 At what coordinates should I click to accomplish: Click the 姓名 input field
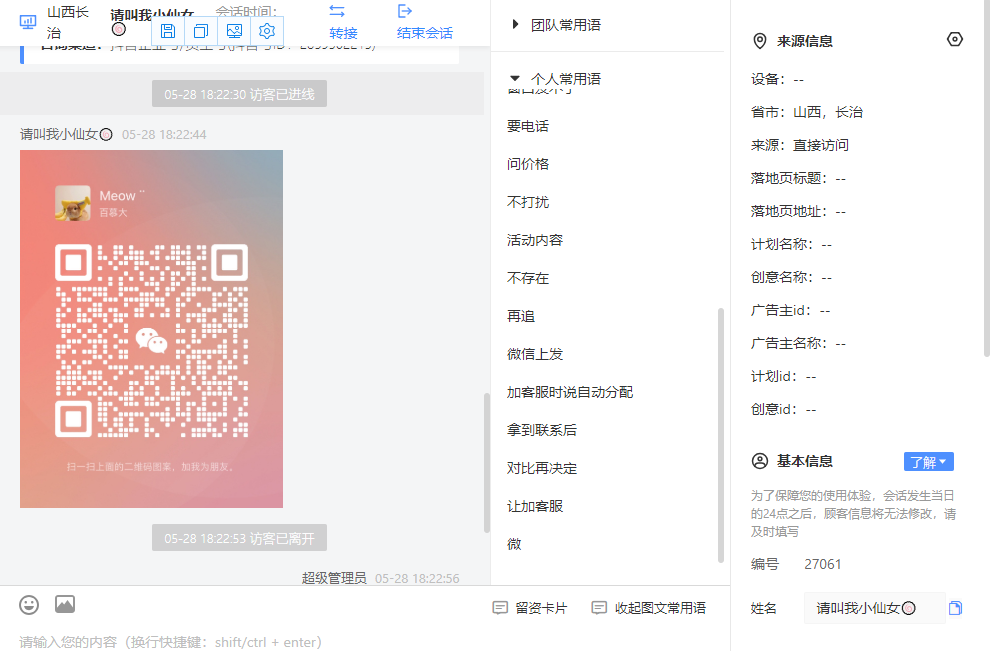click(x=874, y=608)
